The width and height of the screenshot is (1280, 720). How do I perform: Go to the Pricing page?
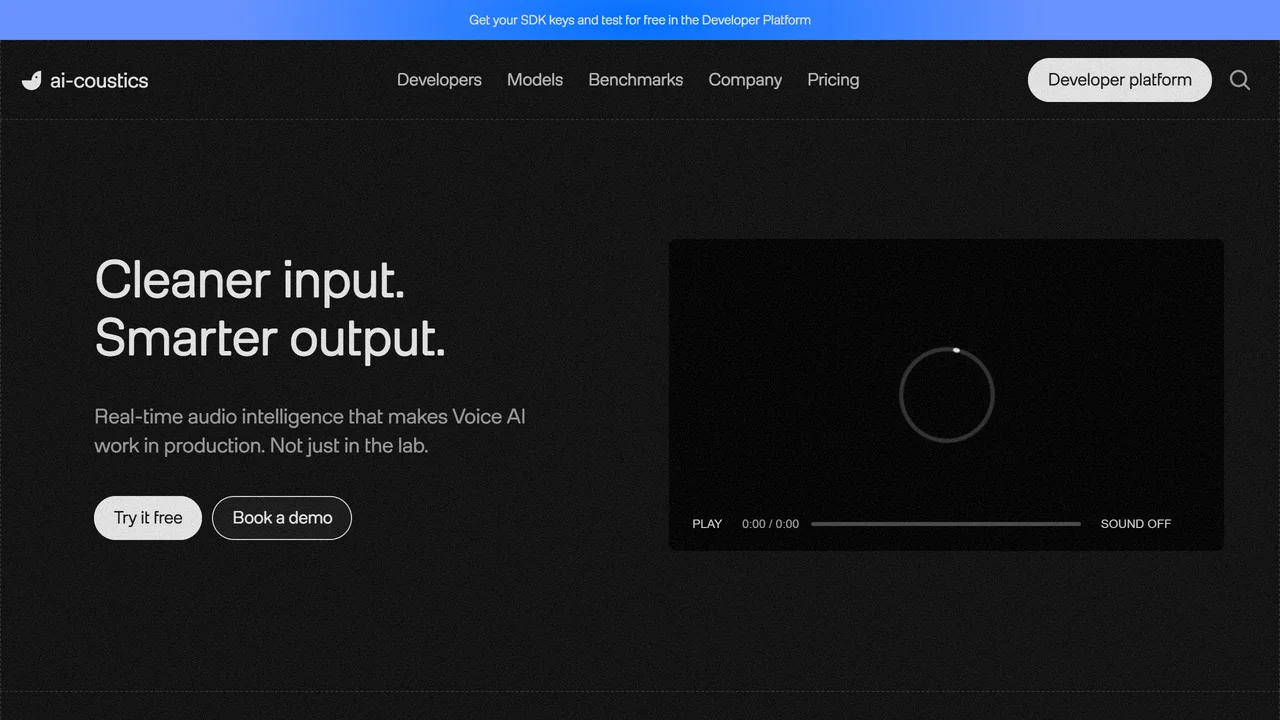click(x=833, y=80)
